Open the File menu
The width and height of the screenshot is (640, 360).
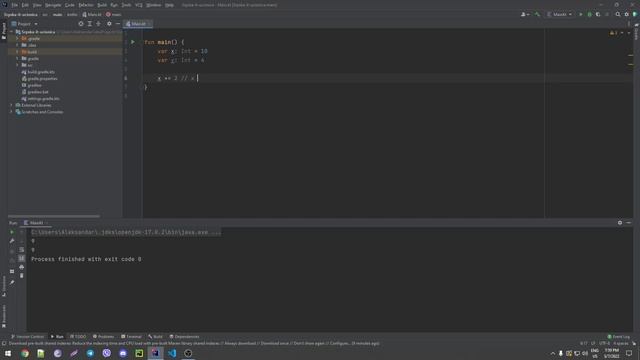pos(15,5)
